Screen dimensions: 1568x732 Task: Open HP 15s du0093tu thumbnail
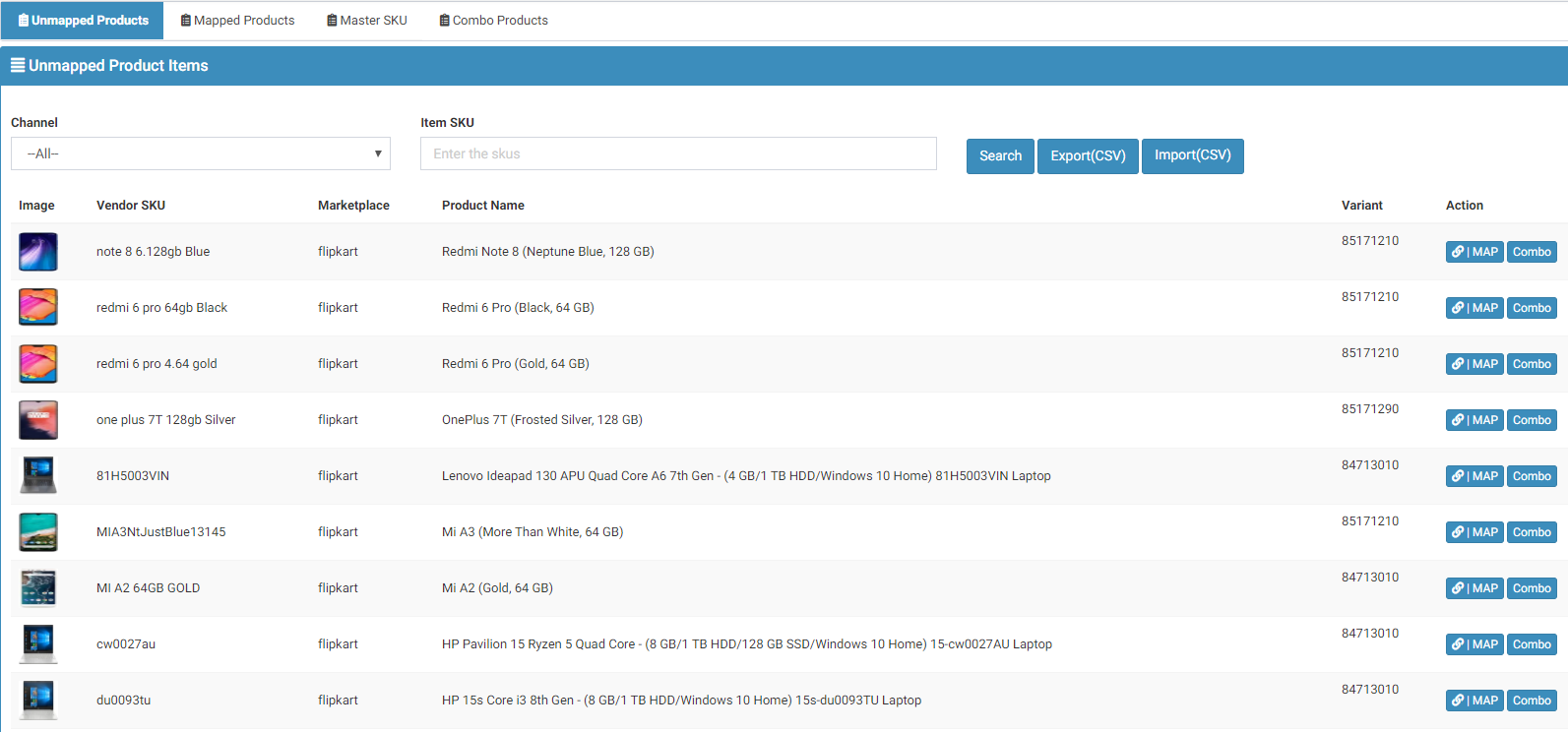(38, 701)
